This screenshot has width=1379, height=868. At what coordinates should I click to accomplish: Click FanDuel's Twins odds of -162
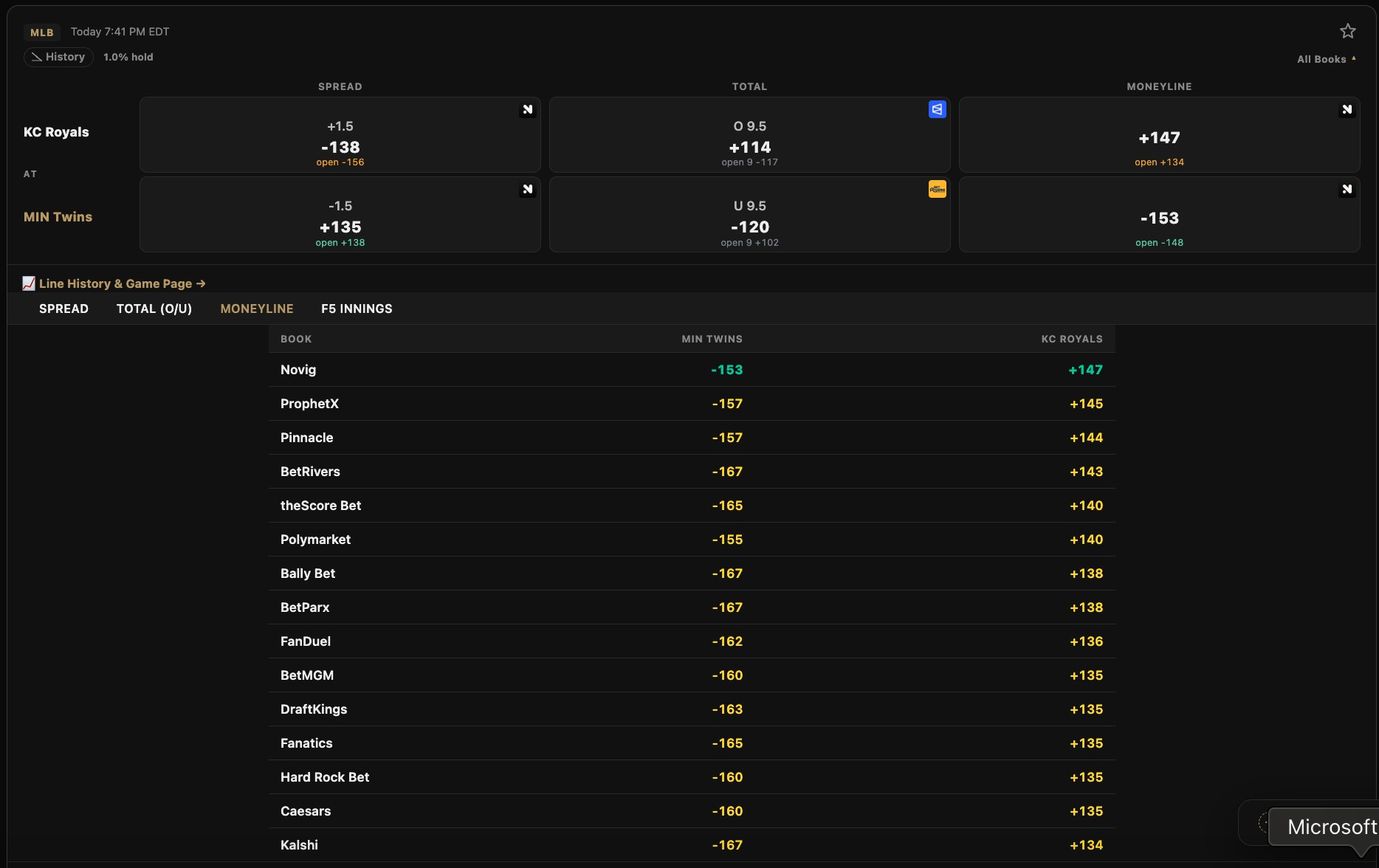pyautogui.click(x=728, y=641)
